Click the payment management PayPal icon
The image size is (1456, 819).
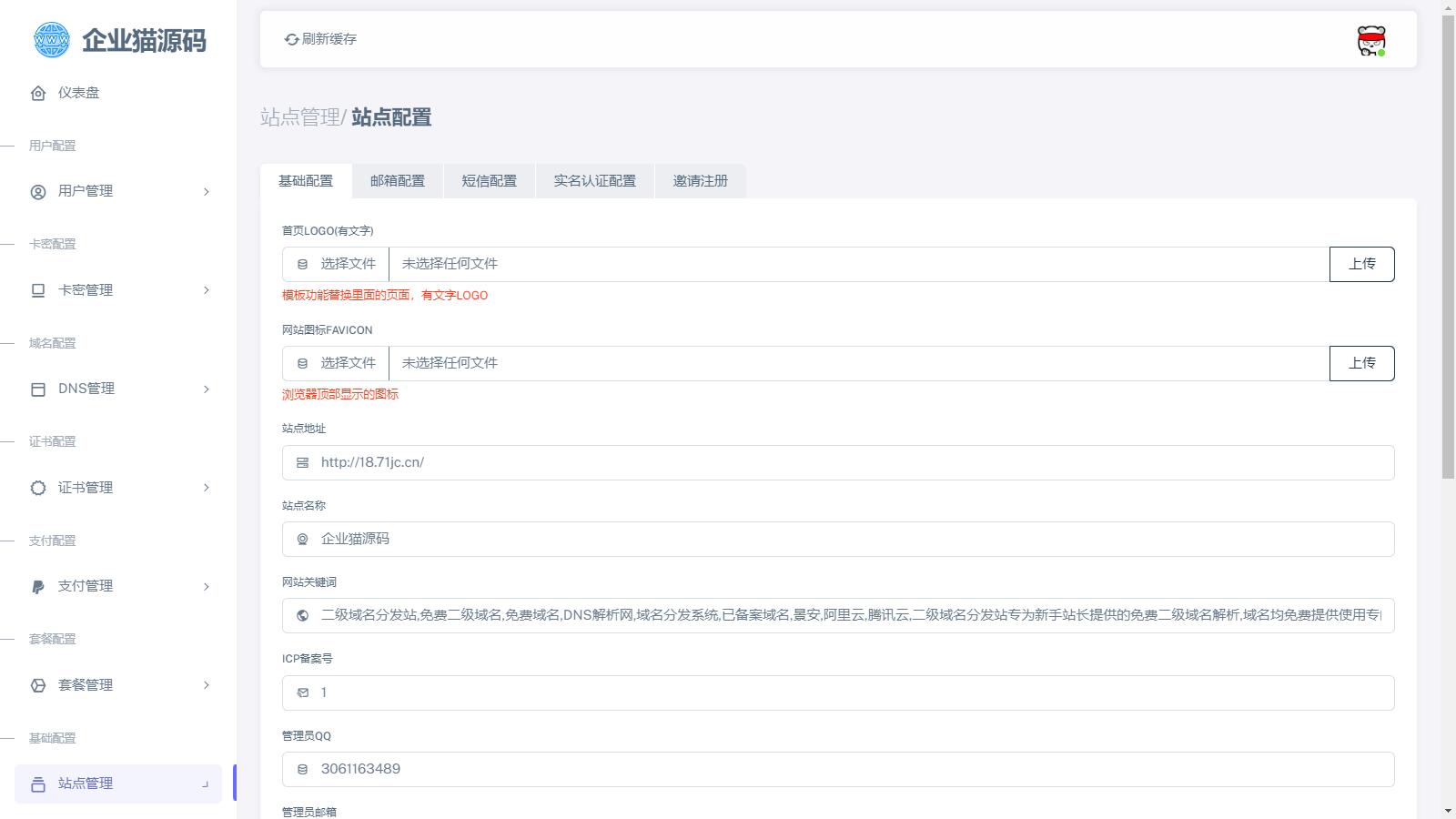coord(38,587)
